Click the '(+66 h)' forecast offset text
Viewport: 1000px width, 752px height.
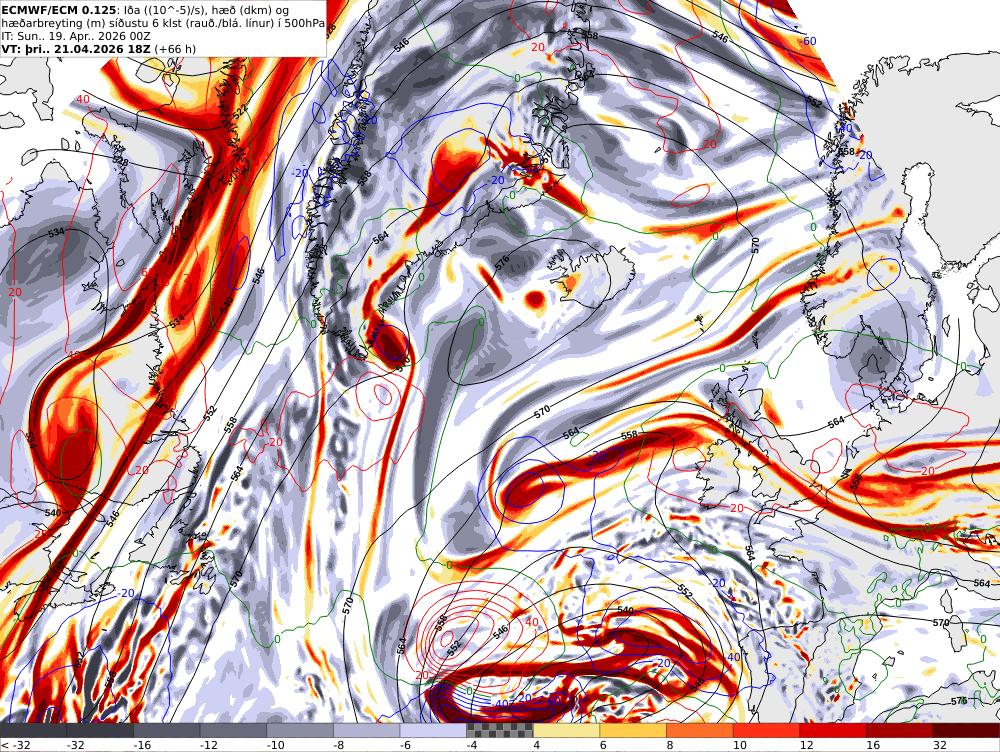[x=175, y=49]
